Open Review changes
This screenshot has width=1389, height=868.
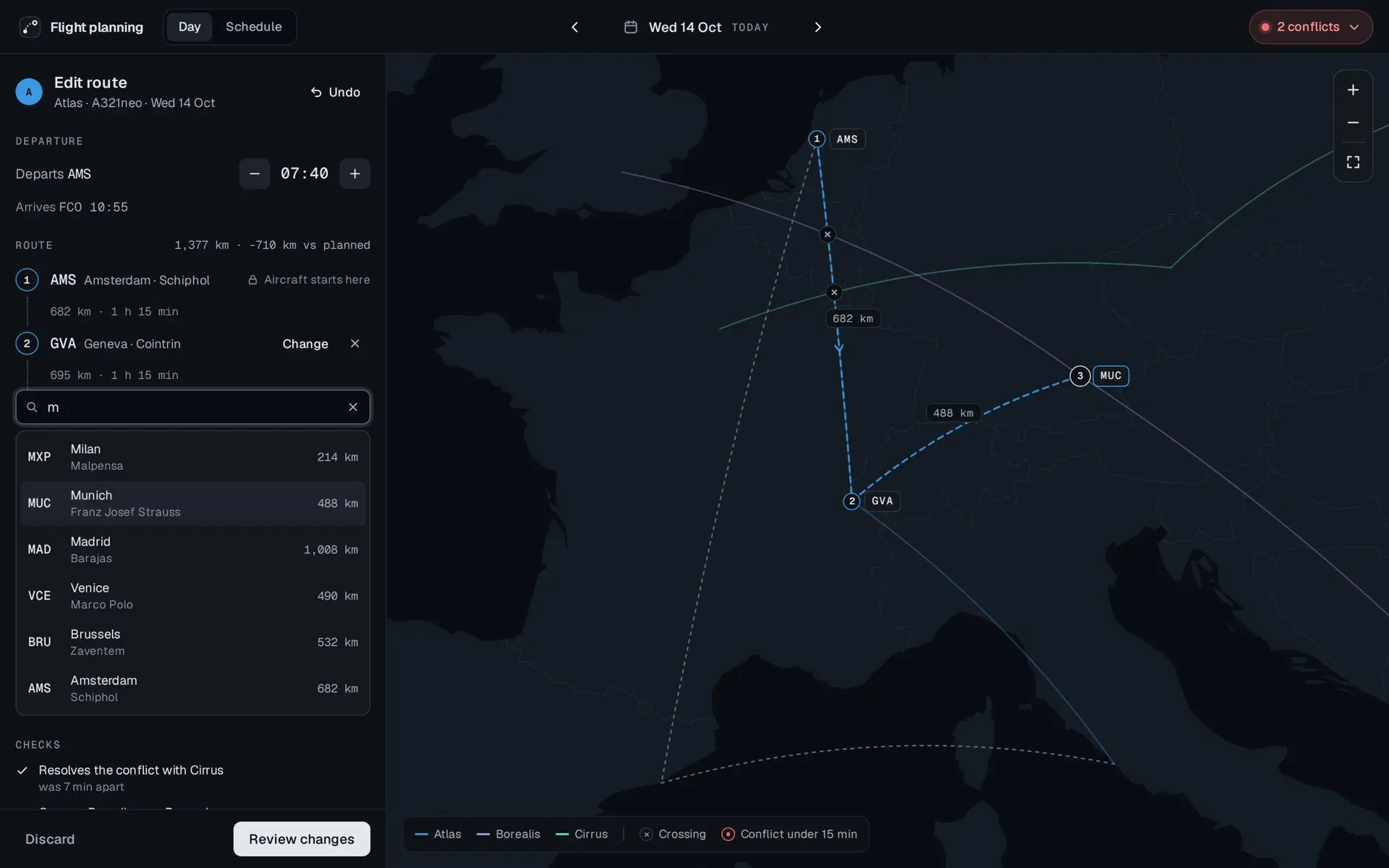(302, 839)
